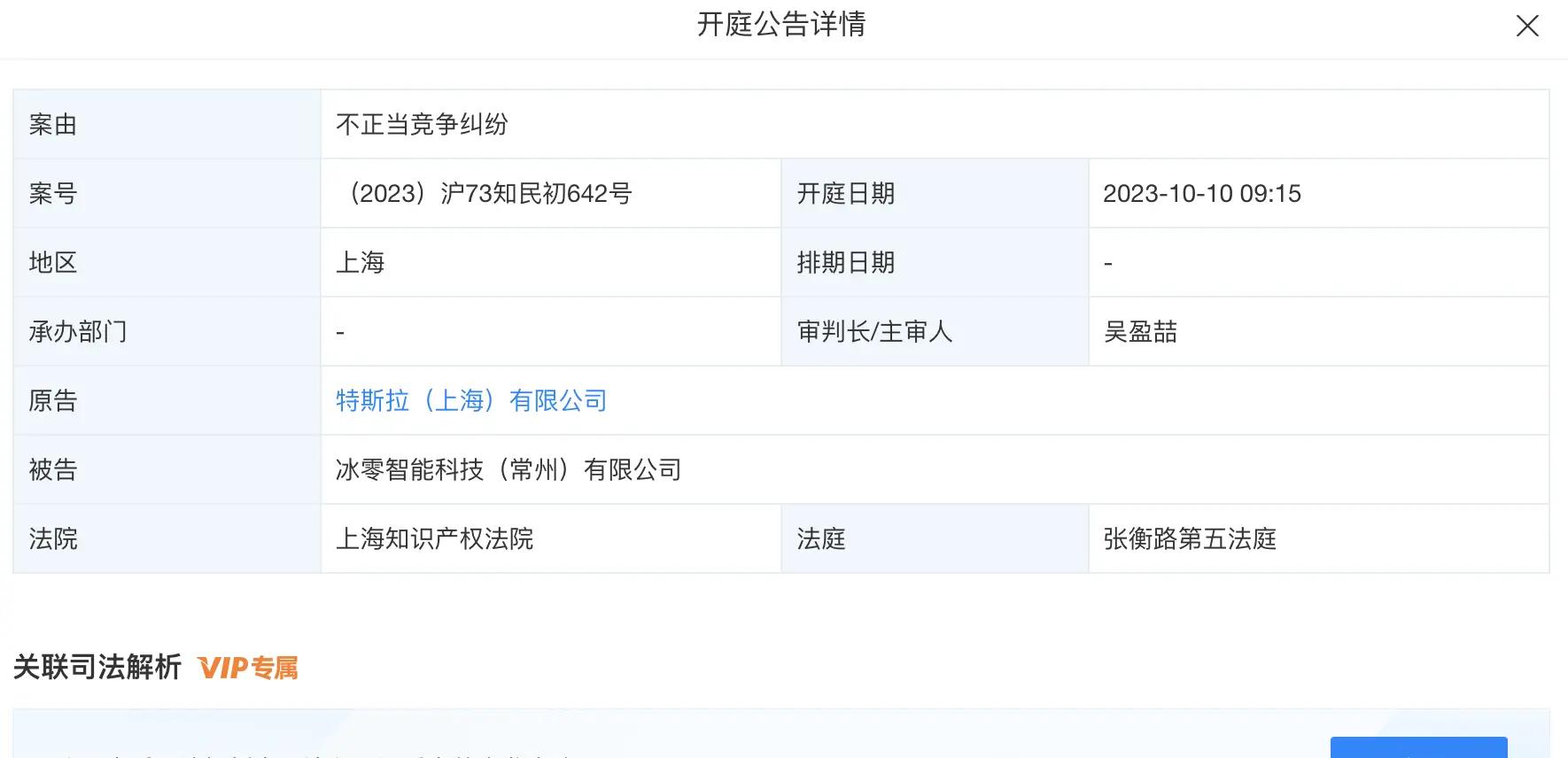Viewport: 1568px width, 758px height.
Task: Click the blue button below 关联司法解析
Action: pos(1418,747)
